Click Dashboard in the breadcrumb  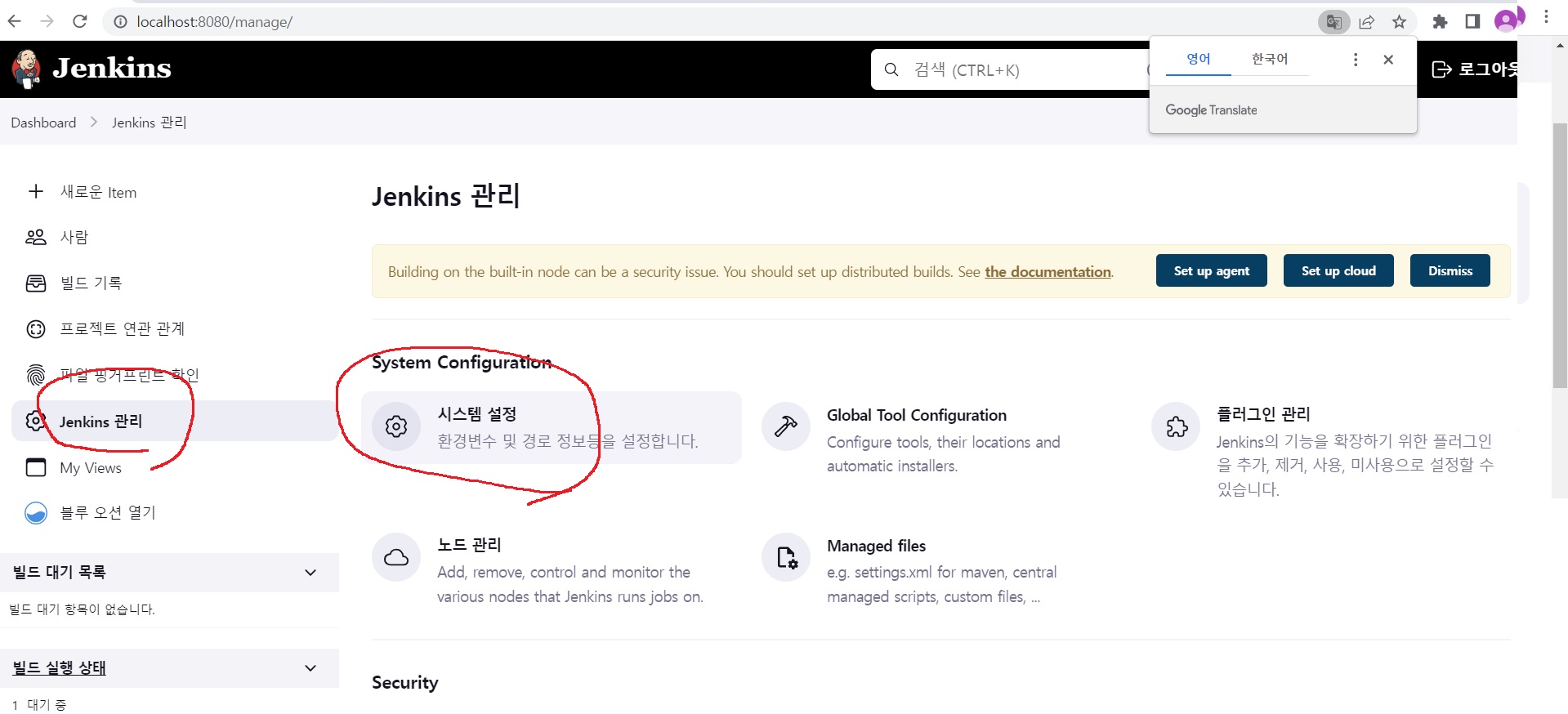(43, 123)
